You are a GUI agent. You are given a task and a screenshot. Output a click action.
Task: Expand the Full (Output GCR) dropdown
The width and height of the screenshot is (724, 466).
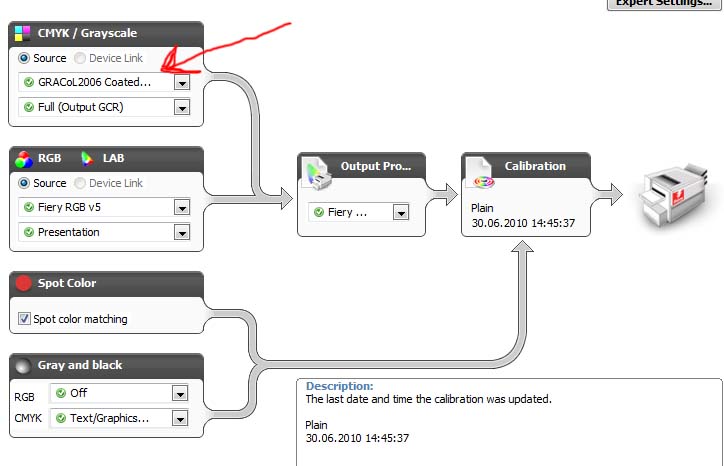(x=182, y=108)
